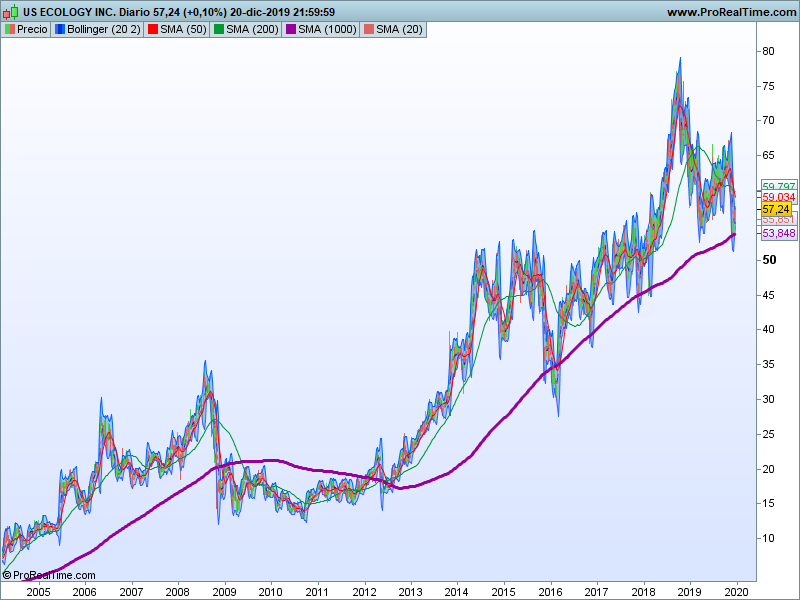The image size is (800, 600).
Task: Click the 65 price axis label
Action: tap(768, 155)
